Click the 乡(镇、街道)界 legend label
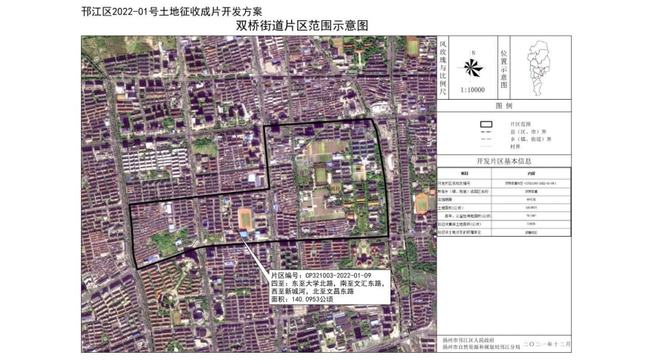 click(530, 139)
